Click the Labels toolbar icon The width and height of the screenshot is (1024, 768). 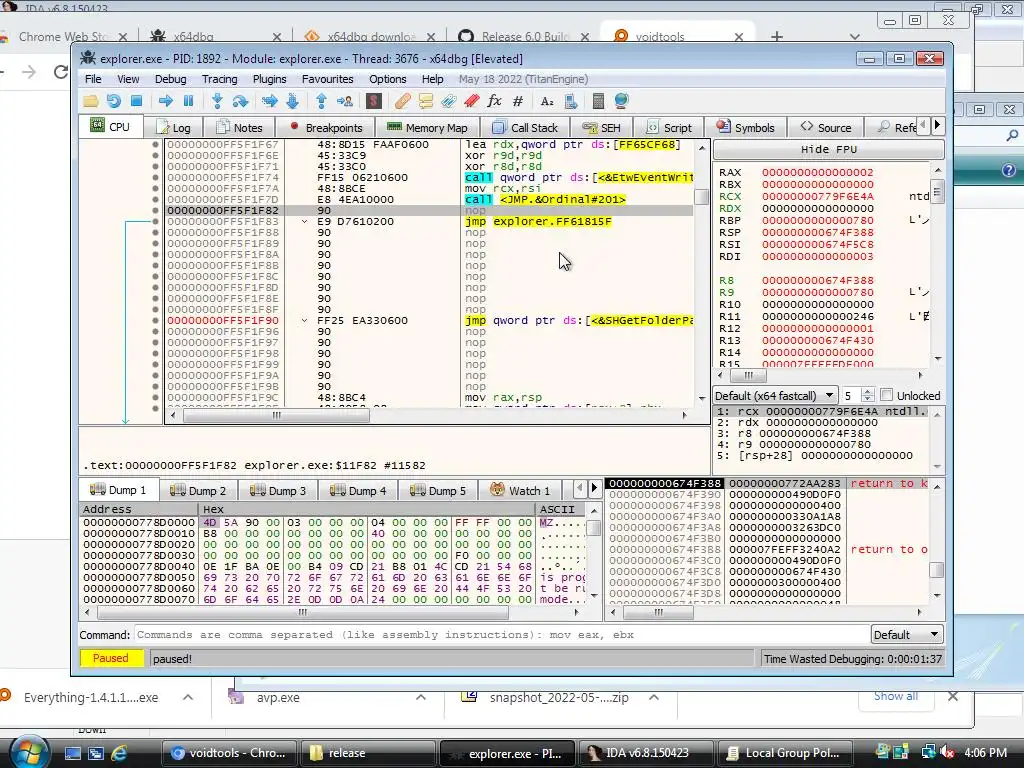449,101
